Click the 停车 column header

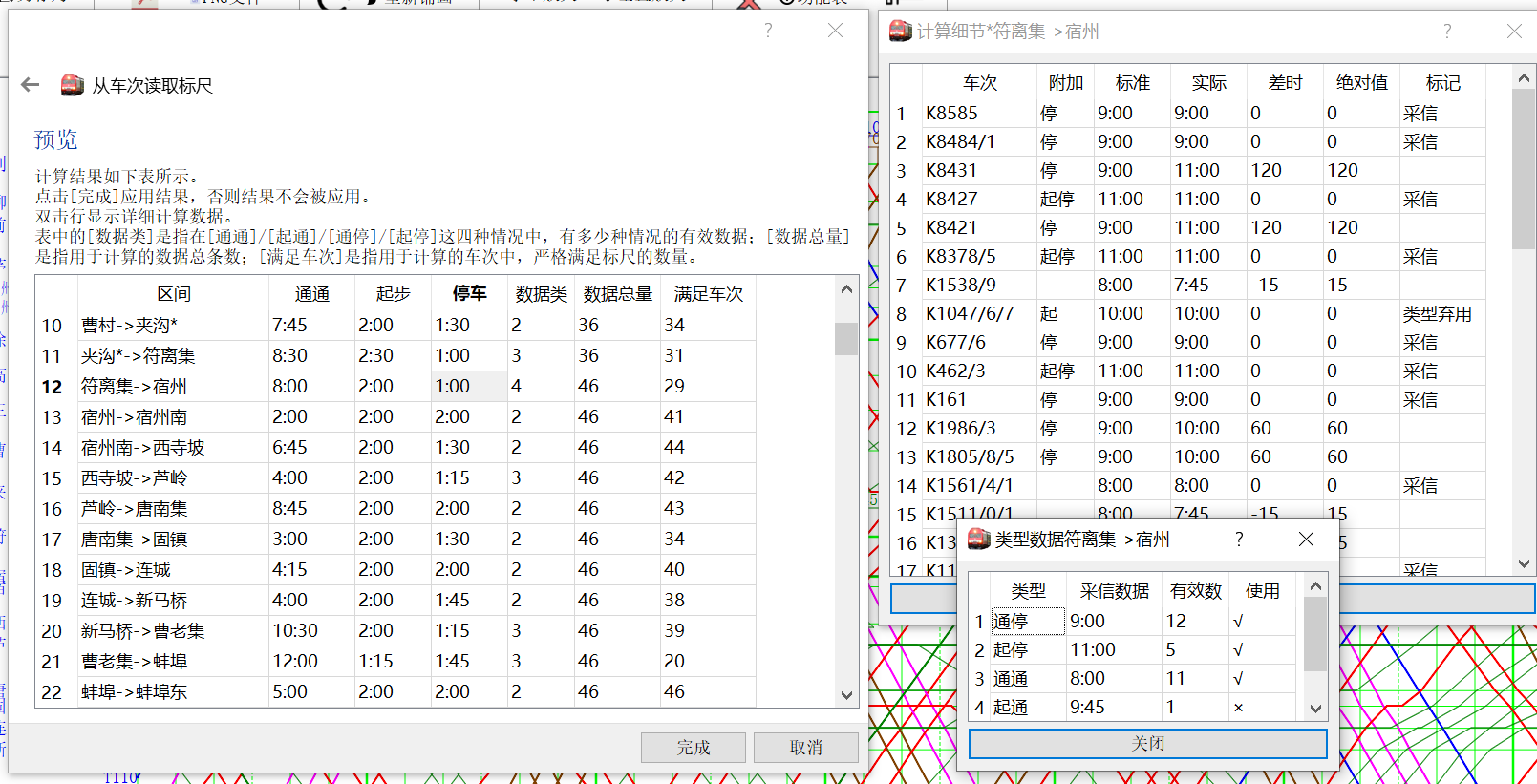pos(469,294)
